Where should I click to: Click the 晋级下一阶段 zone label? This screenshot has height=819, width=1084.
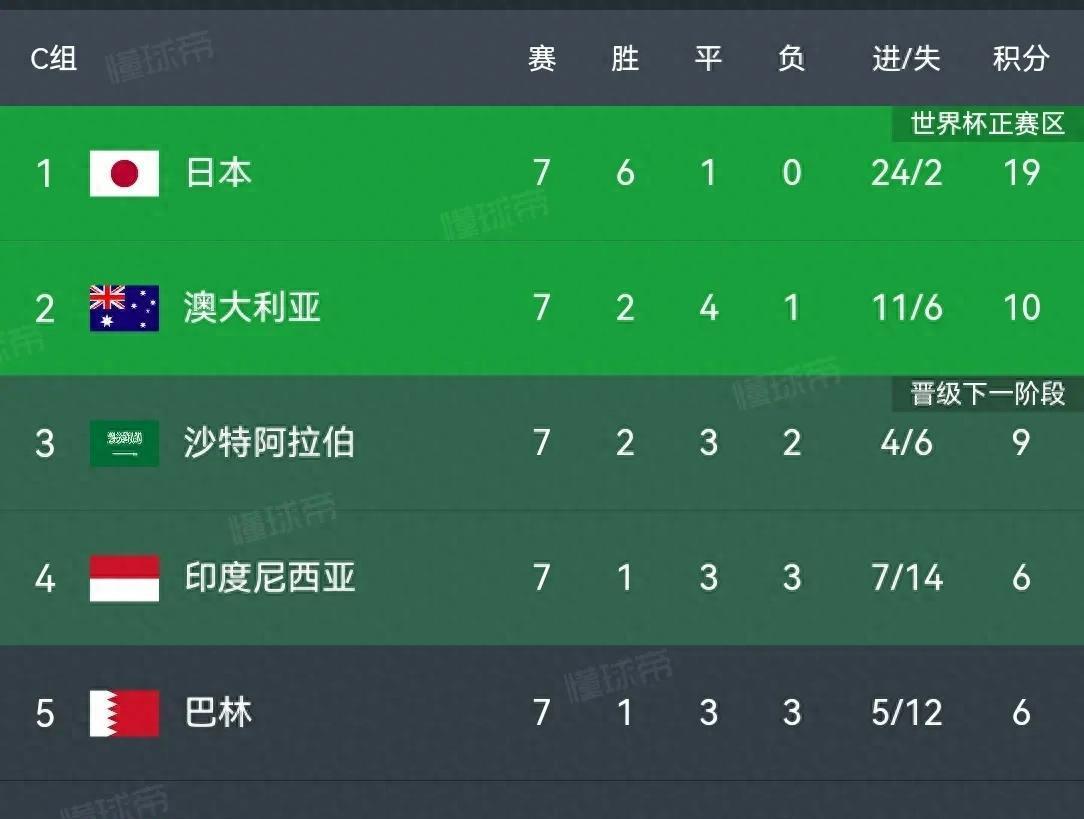point(987,394)
